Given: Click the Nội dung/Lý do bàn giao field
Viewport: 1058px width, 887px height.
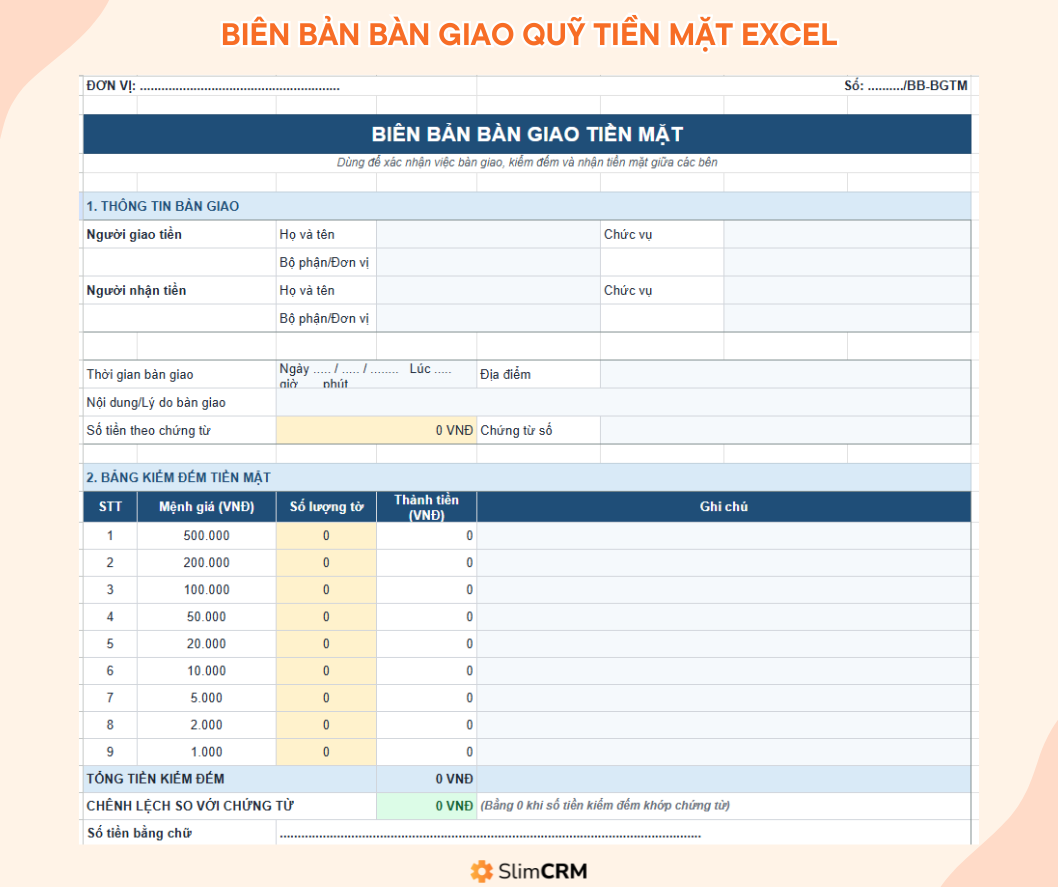Looking at the screenshot, I should click(623, 403).
